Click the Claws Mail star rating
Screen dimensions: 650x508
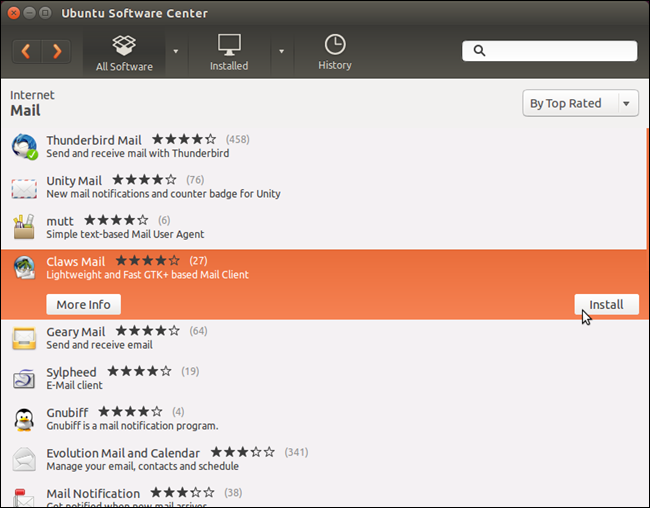pyautogui.click(x=147, y=260)
